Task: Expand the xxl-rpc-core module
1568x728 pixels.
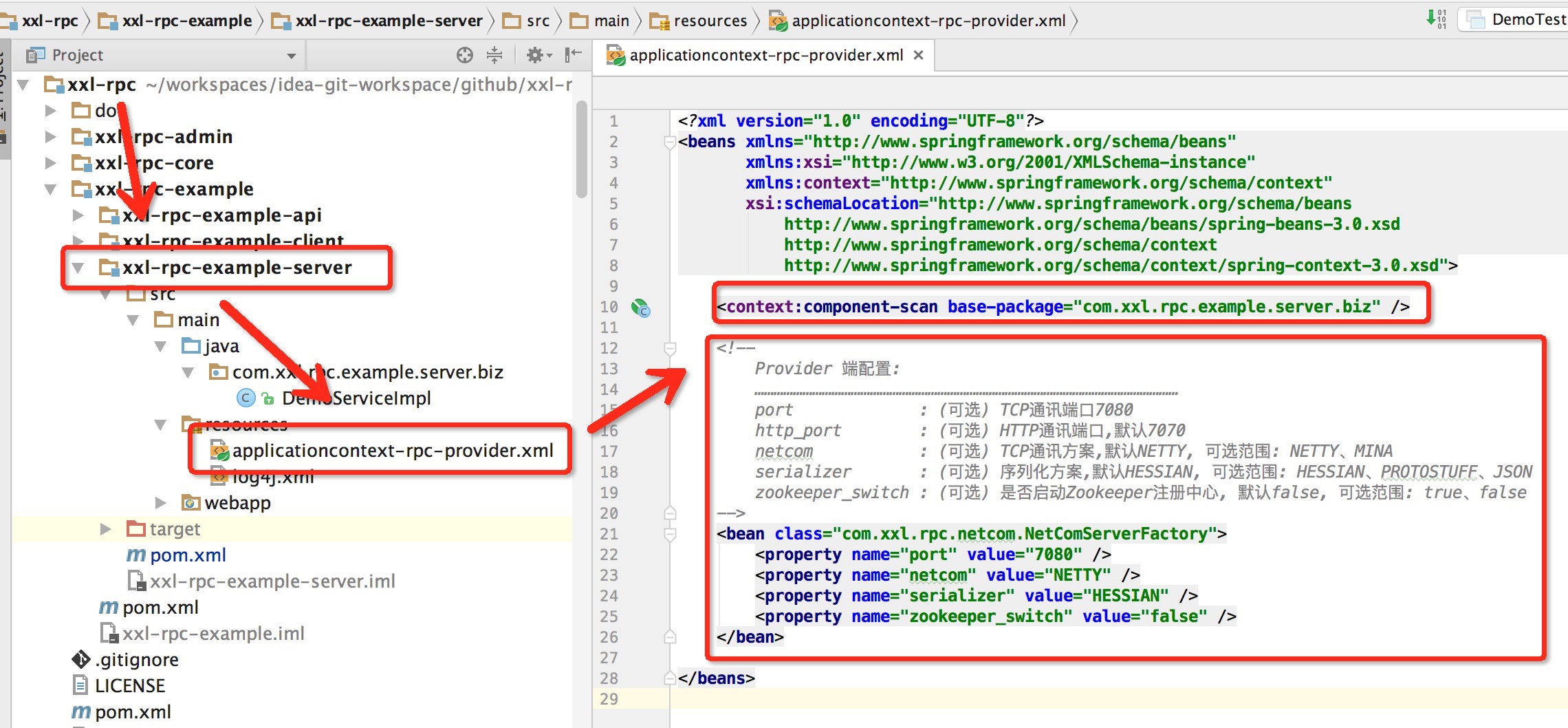Action: pos(50,163)
